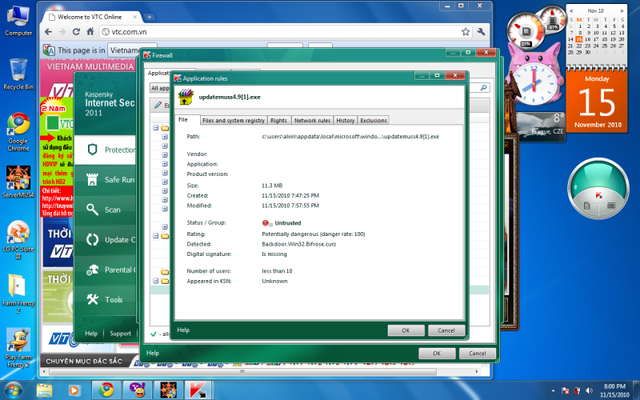
Task: Go to next month in calendar gadget
Action: [622, 11]
